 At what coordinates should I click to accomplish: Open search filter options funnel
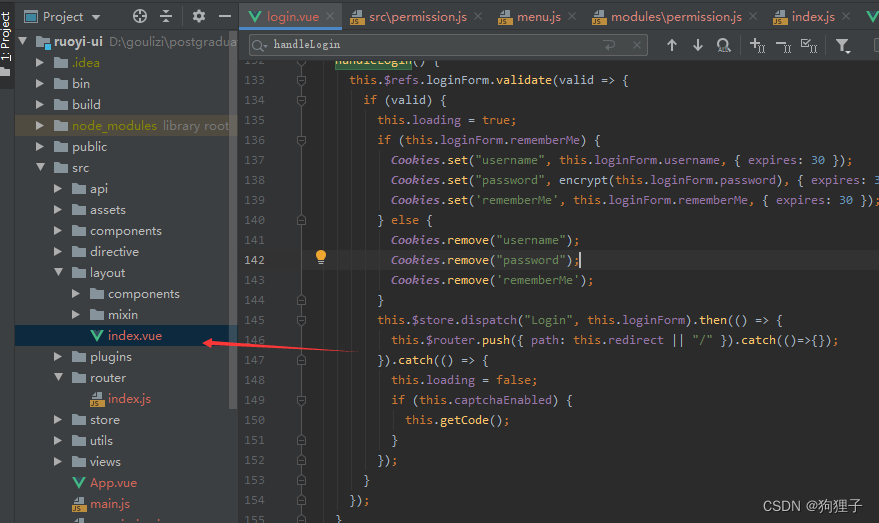point(843,45)
